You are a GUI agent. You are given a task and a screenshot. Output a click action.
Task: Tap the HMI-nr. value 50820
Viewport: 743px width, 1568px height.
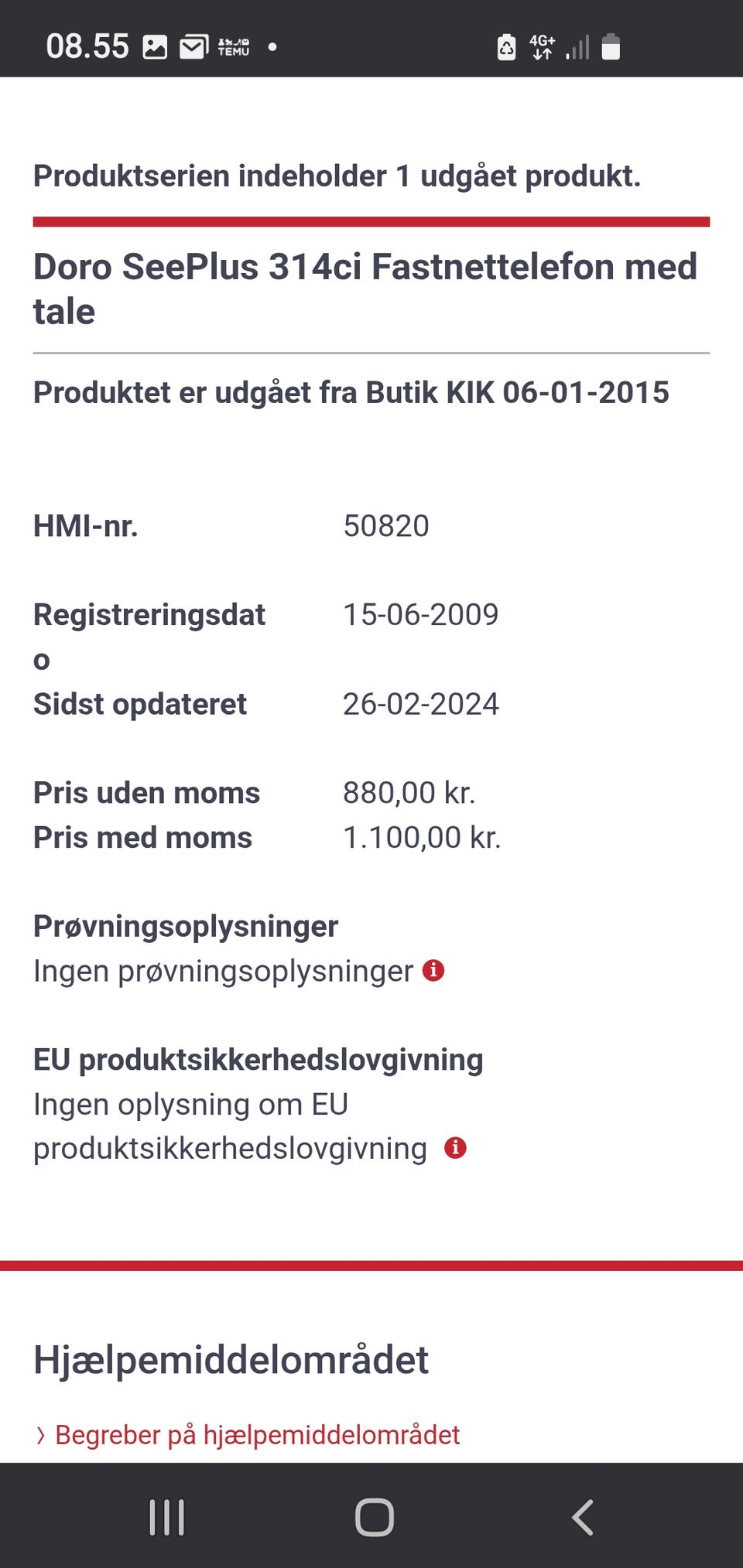(x=385, y=526)
